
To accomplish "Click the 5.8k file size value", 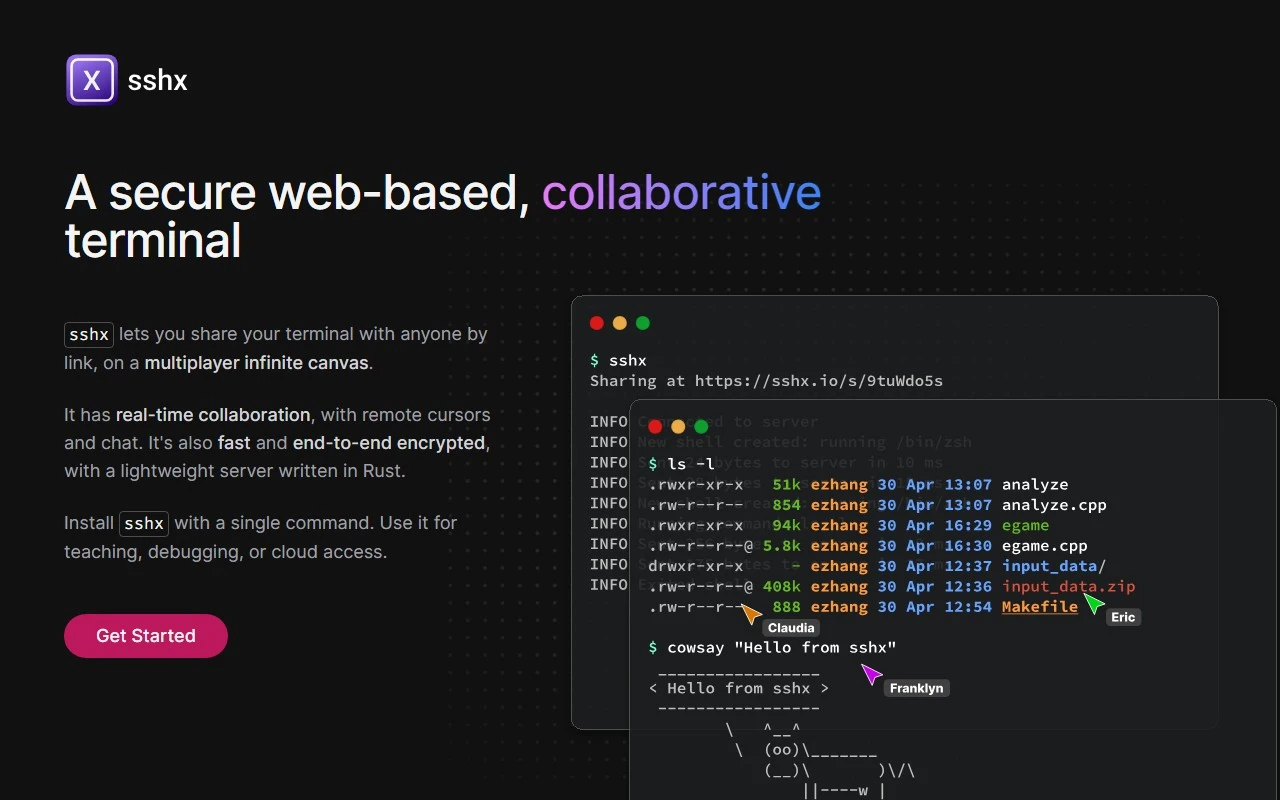I will tap(782, 546).
